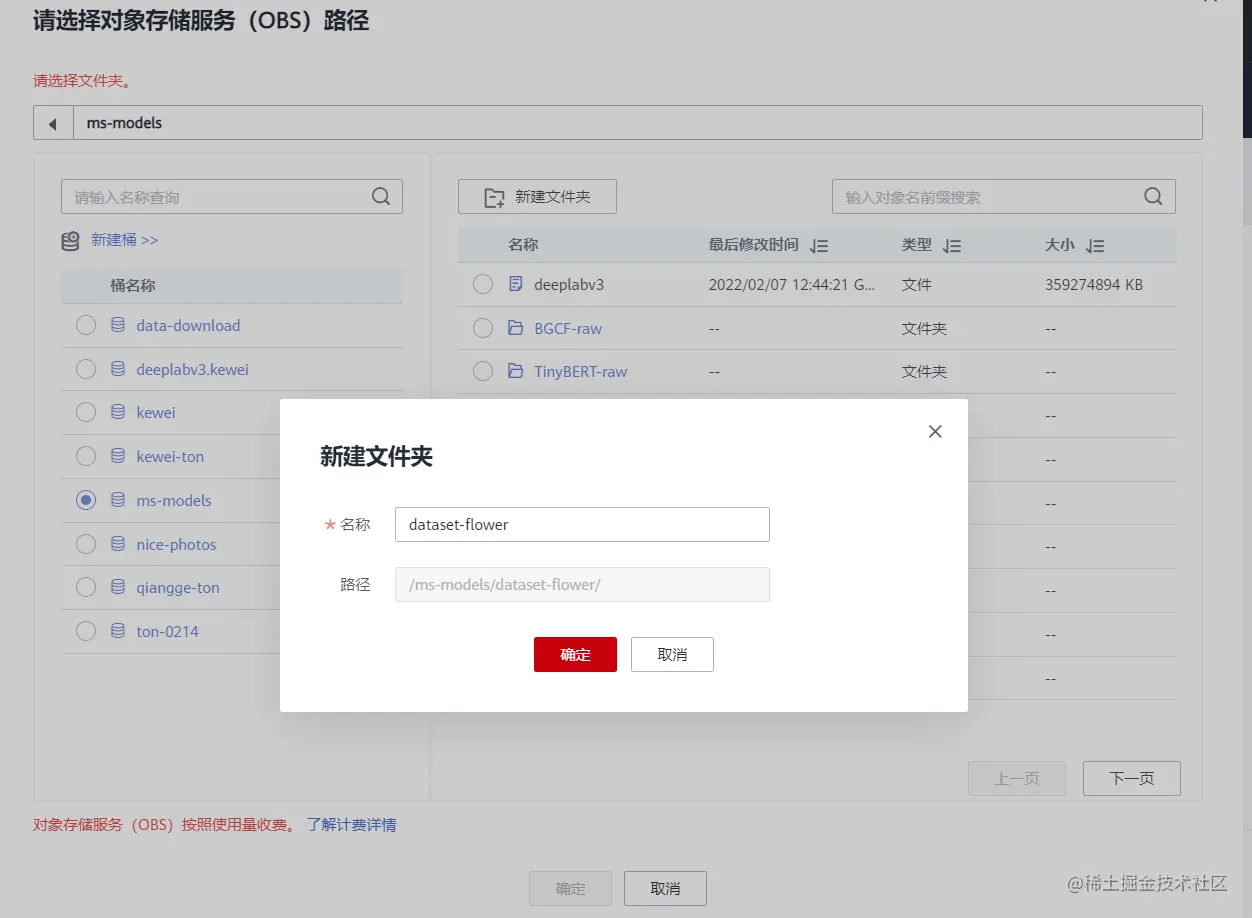
Task: Click the deeplabv3 file name
Action: (569, 284)
